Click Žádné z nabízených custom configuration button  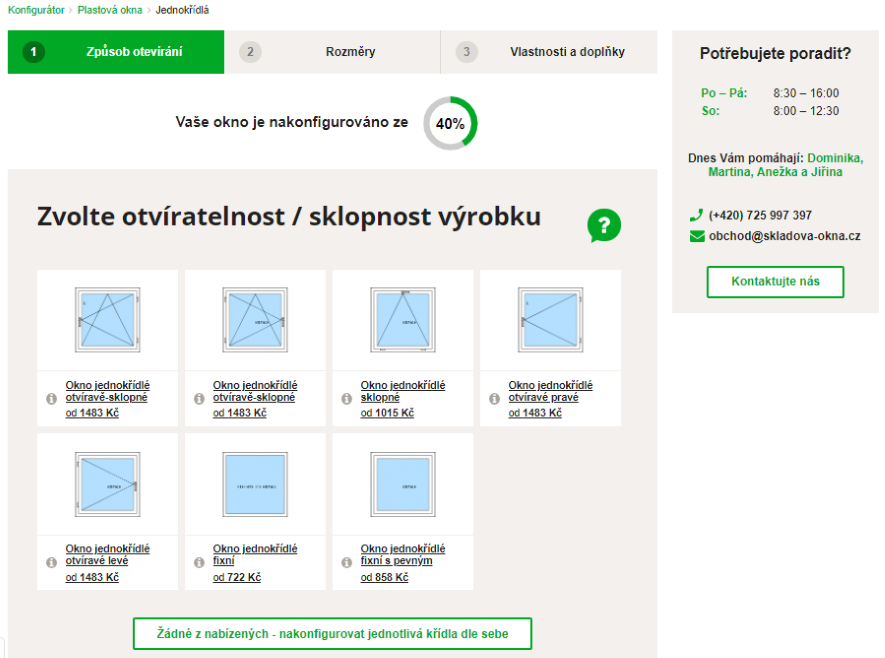point(332,634)
